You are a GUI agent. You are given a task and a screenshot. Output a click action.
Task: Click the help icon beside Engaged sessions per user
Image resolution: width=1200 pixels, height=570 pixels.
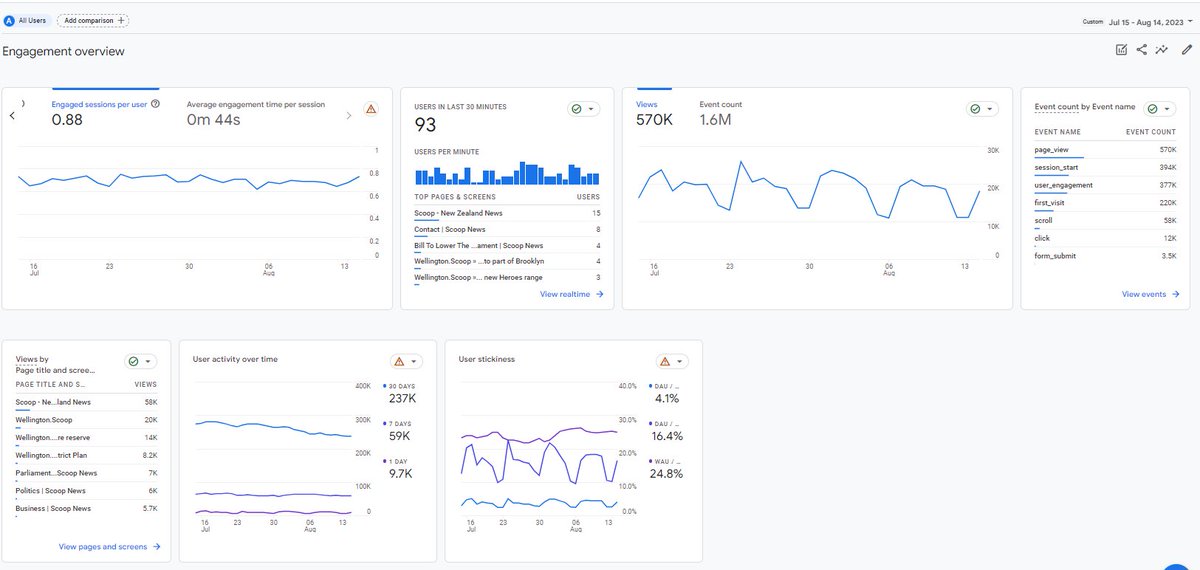pyautogui.click(x=155, y=104)
